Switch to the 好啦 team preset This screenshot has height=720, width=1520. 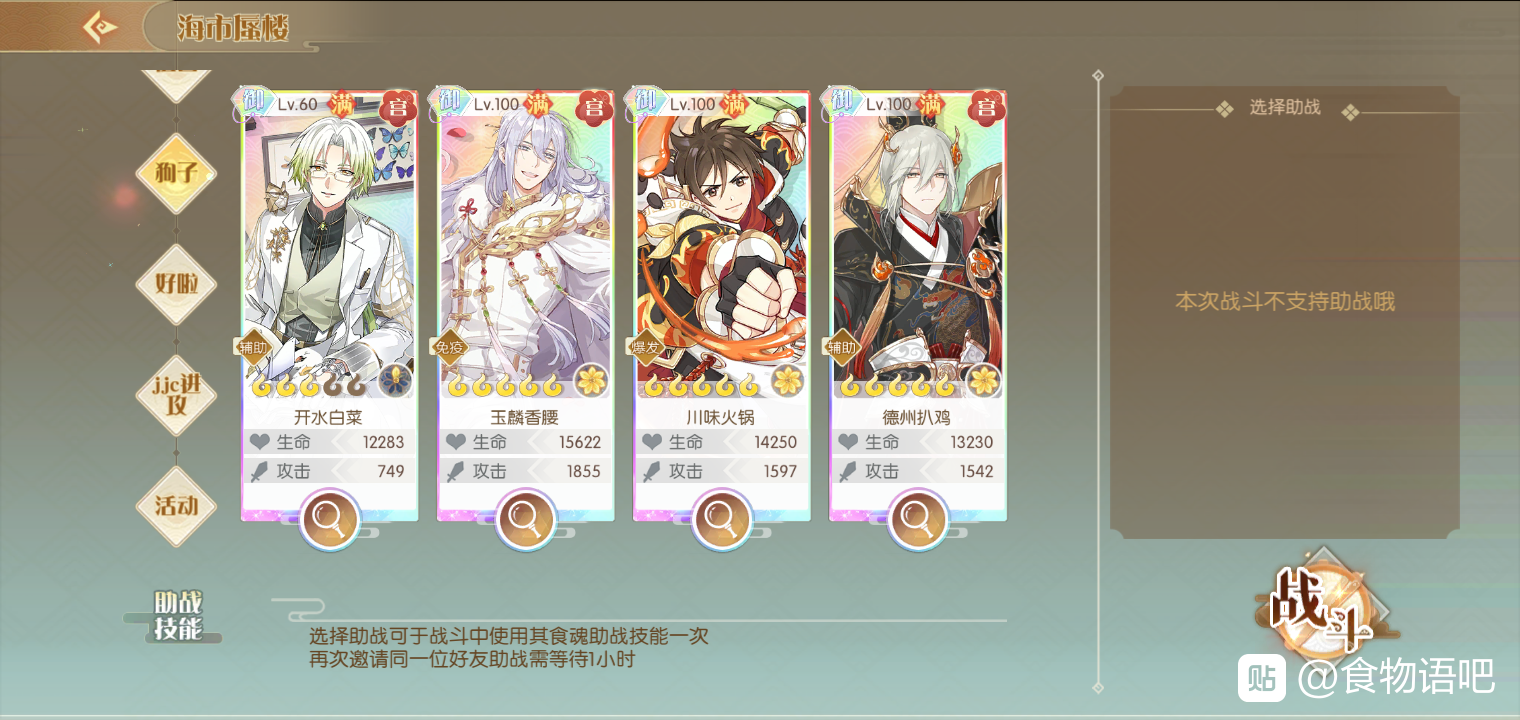[x=176, y=284]
